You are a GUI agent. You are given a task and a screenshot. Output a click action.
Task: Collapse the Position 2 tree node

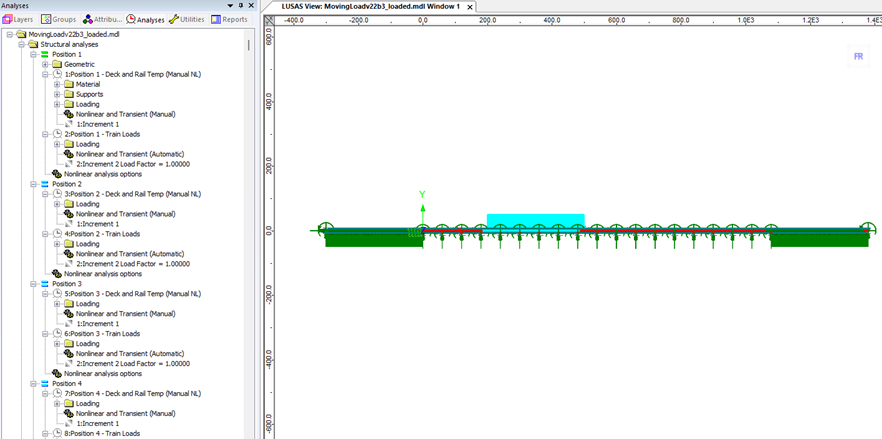point(33,184)
